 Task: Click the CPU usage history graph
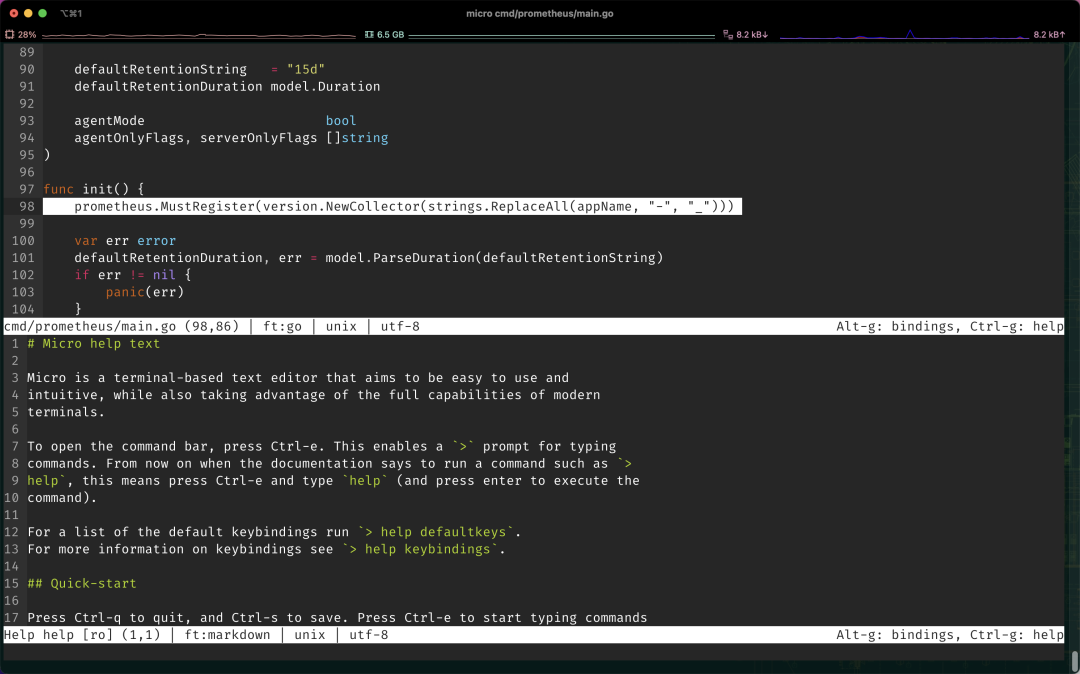coord(198,34)
